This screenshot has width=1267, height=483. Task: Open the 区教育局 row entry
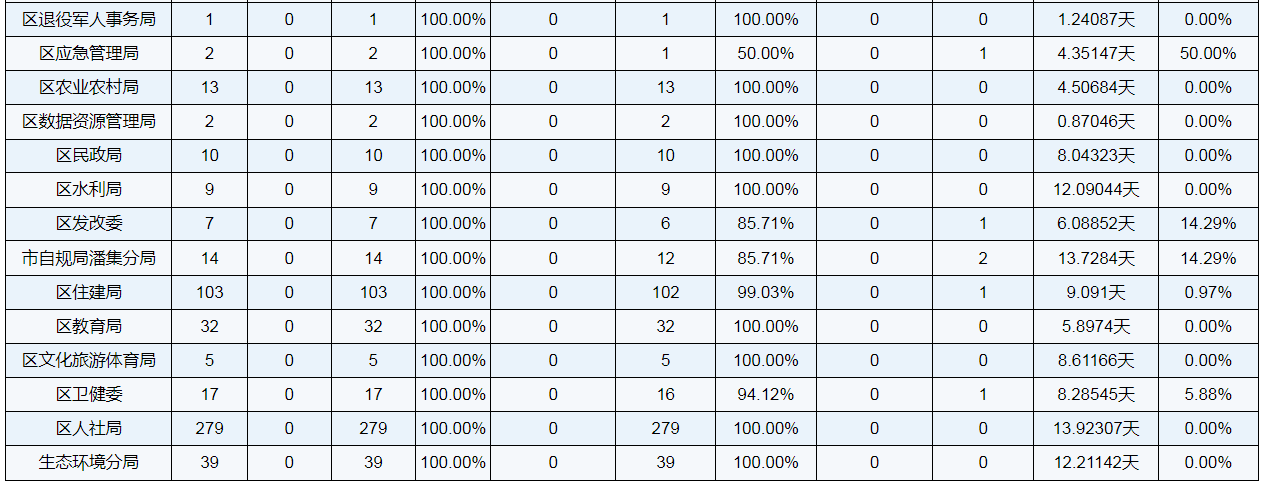[x=89, y=326]
